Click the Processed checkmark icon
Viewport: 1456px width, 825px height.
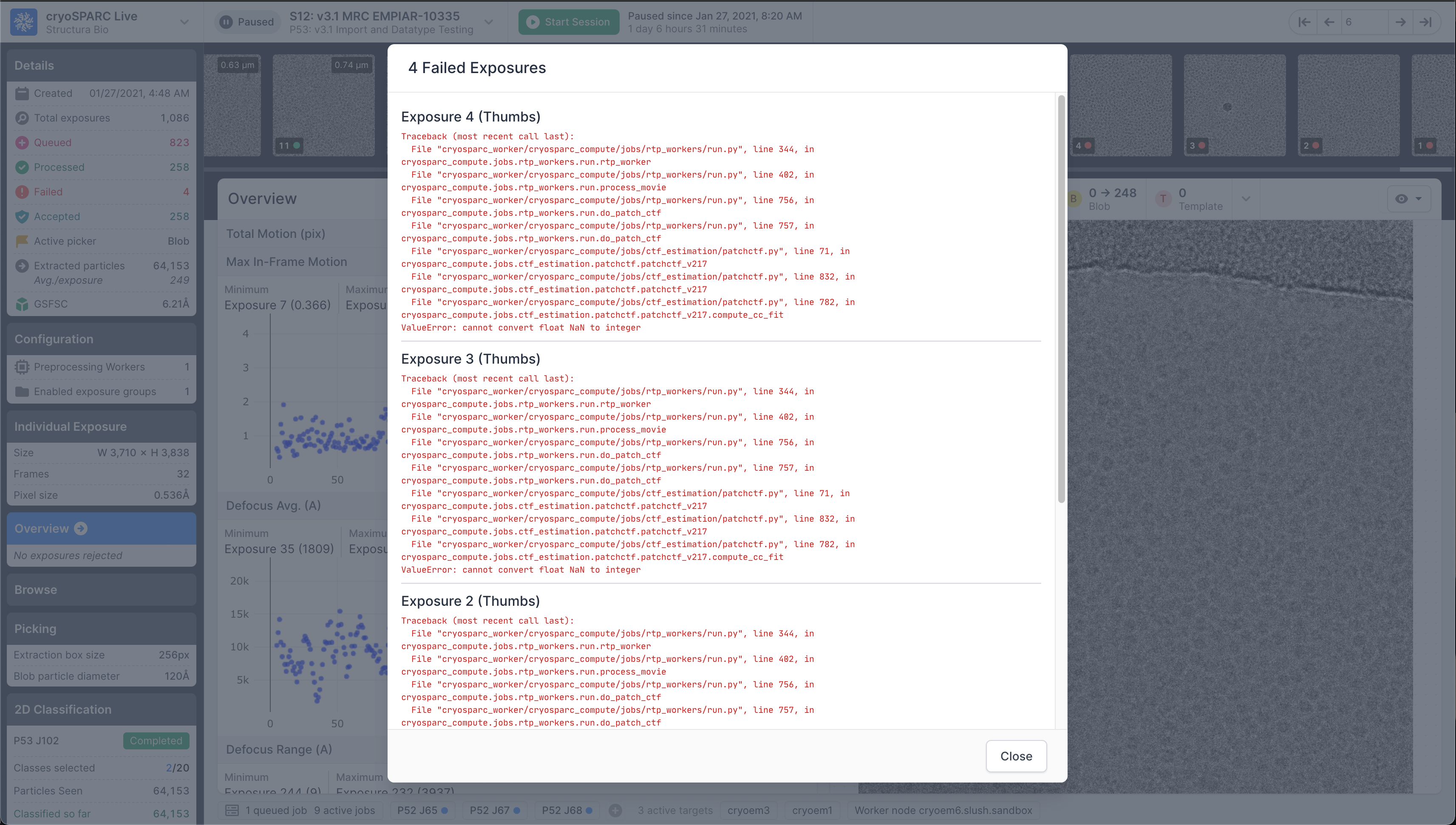[x=22, y=167]
